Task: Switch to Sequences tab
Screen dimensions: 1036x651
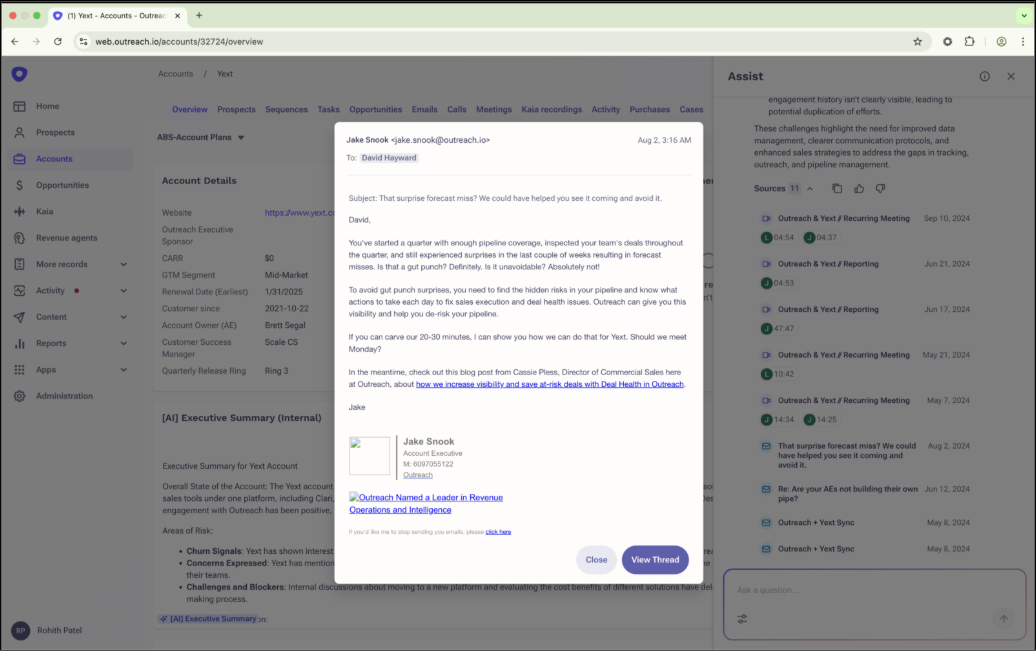Action: [286, 110]
